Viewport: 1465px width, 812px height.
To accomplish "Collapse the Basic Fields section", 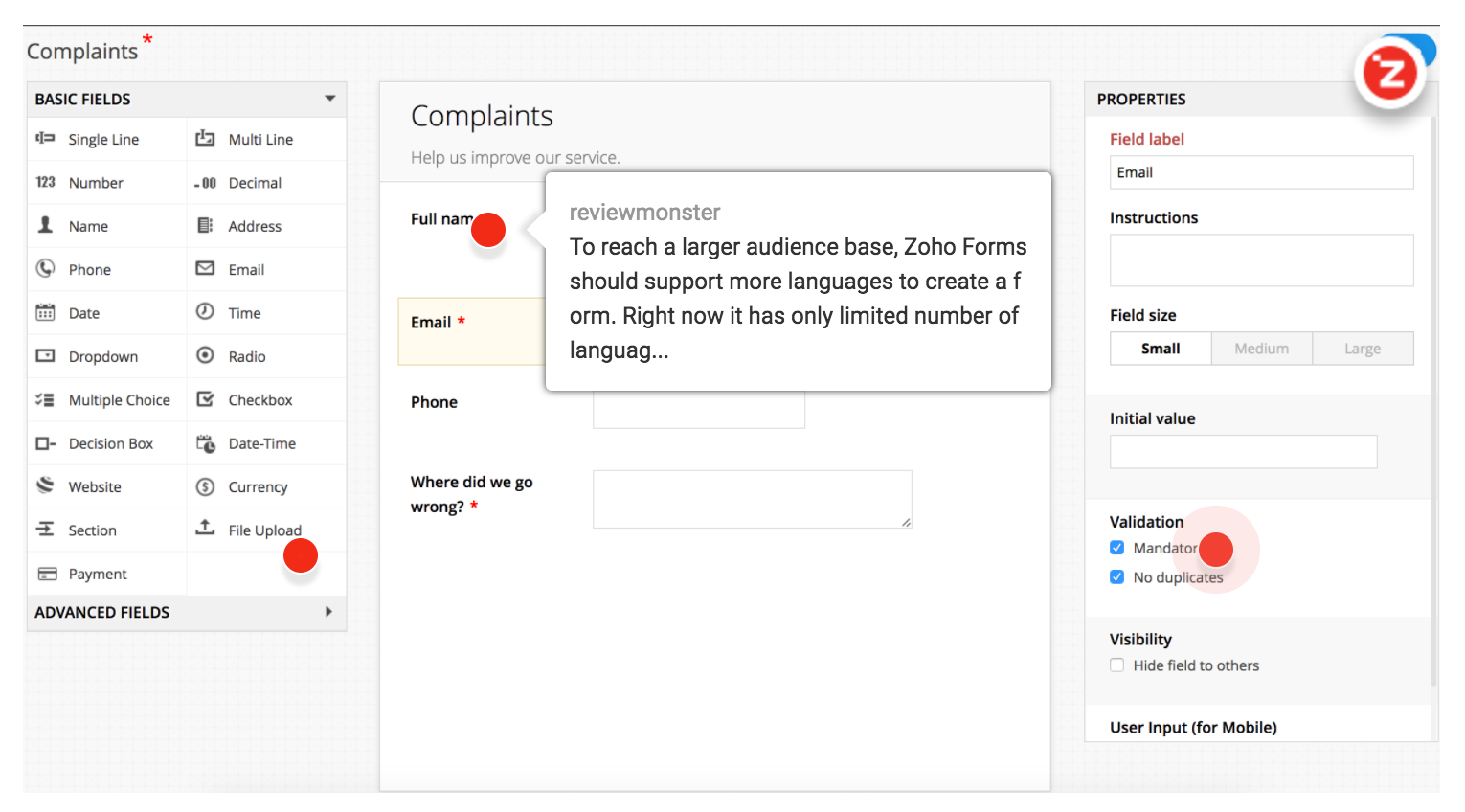I will (x=329, y=99).
